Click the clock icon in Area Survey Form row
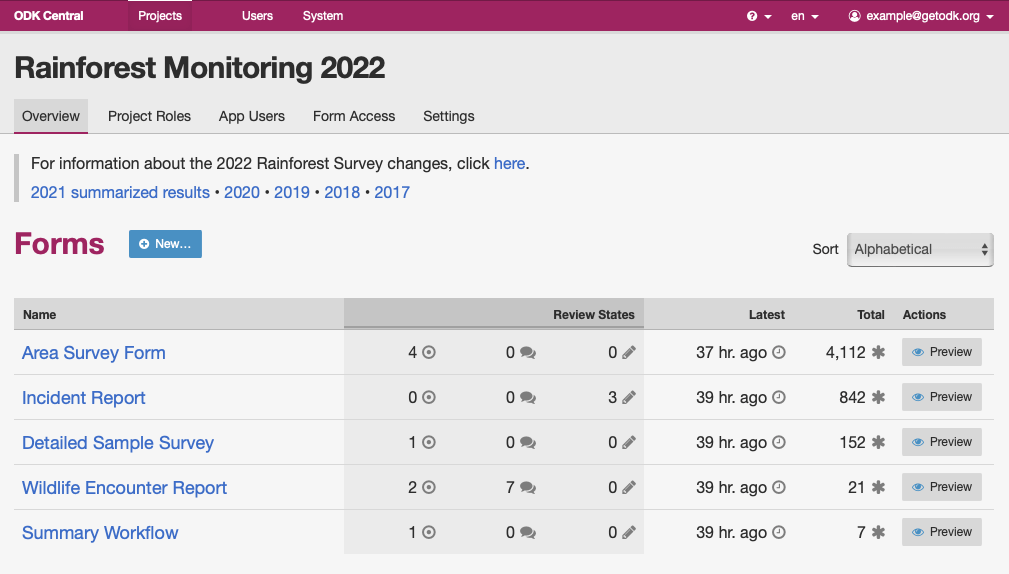Viewport: 1009px width, 574px height. (x=779, y=353)
